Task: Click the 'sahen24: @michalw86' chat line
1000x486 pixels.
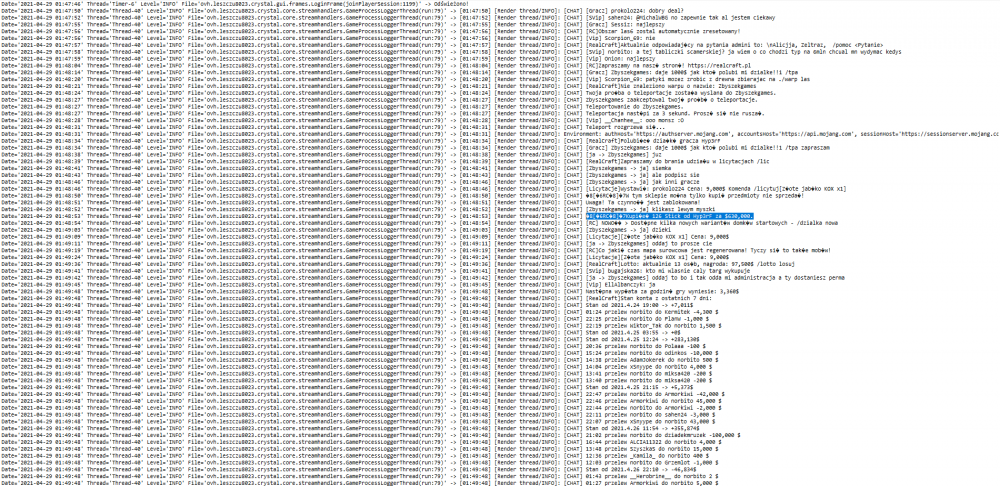Action: coord(680,16)
